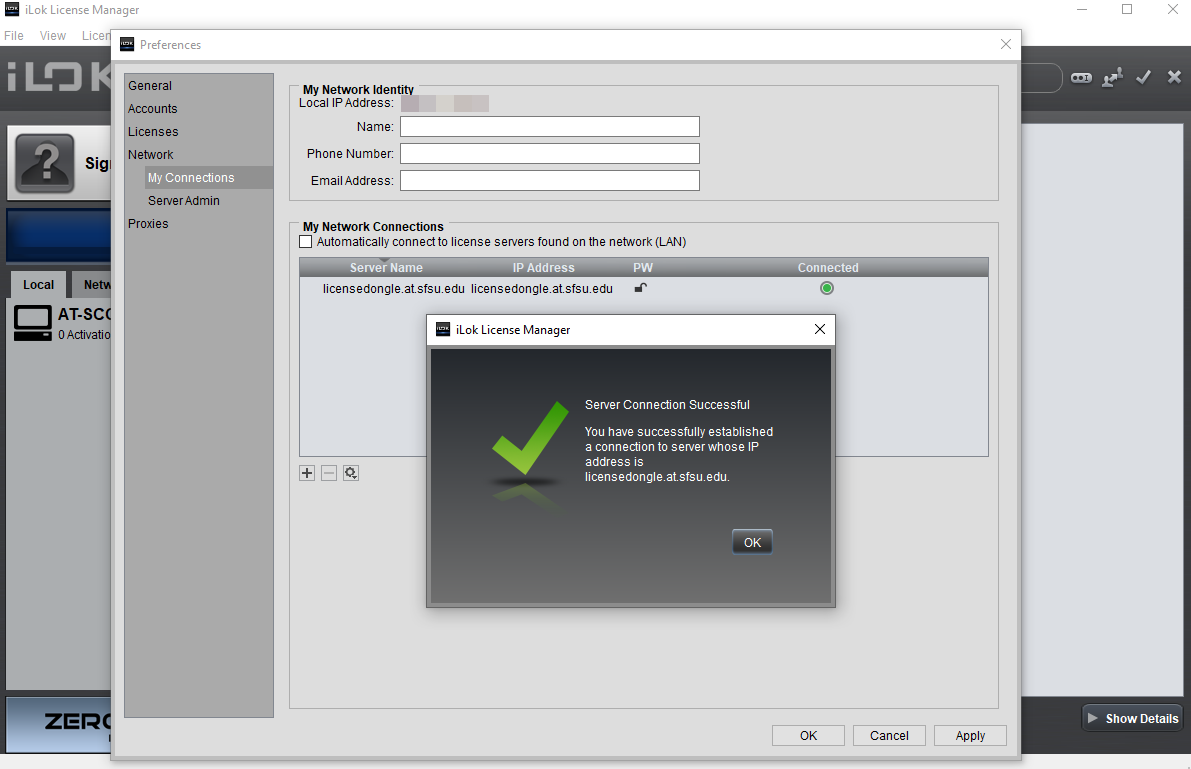Click the Email Address input field
Image resolution: width=1191 pixels, height=769 pixels.
550,180
